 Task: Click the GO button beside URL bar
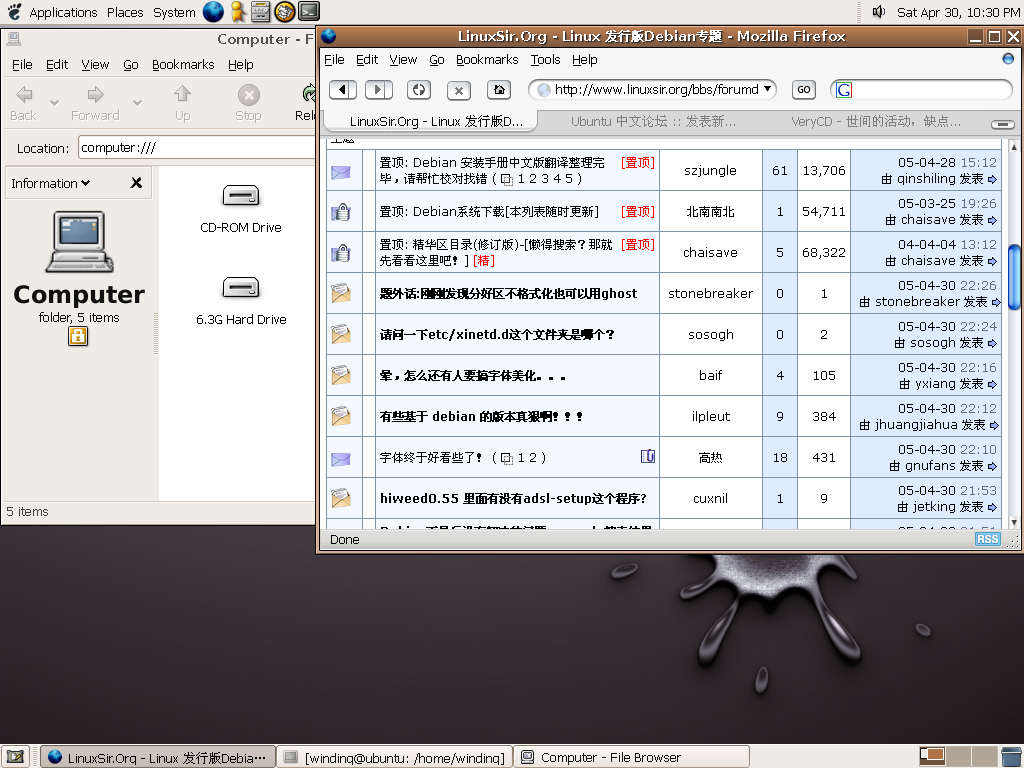coord(803,89)
